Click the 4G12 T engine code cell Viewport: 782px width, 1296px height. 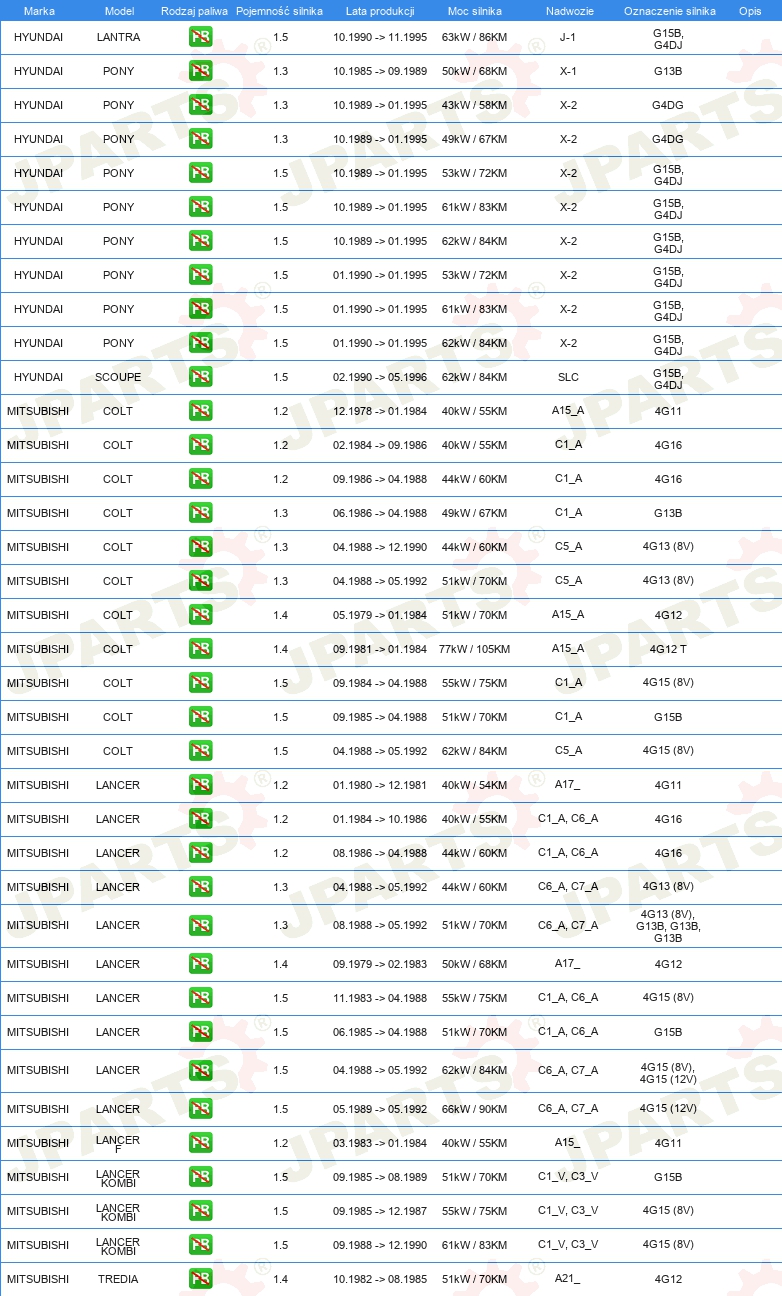coord(668,650)
